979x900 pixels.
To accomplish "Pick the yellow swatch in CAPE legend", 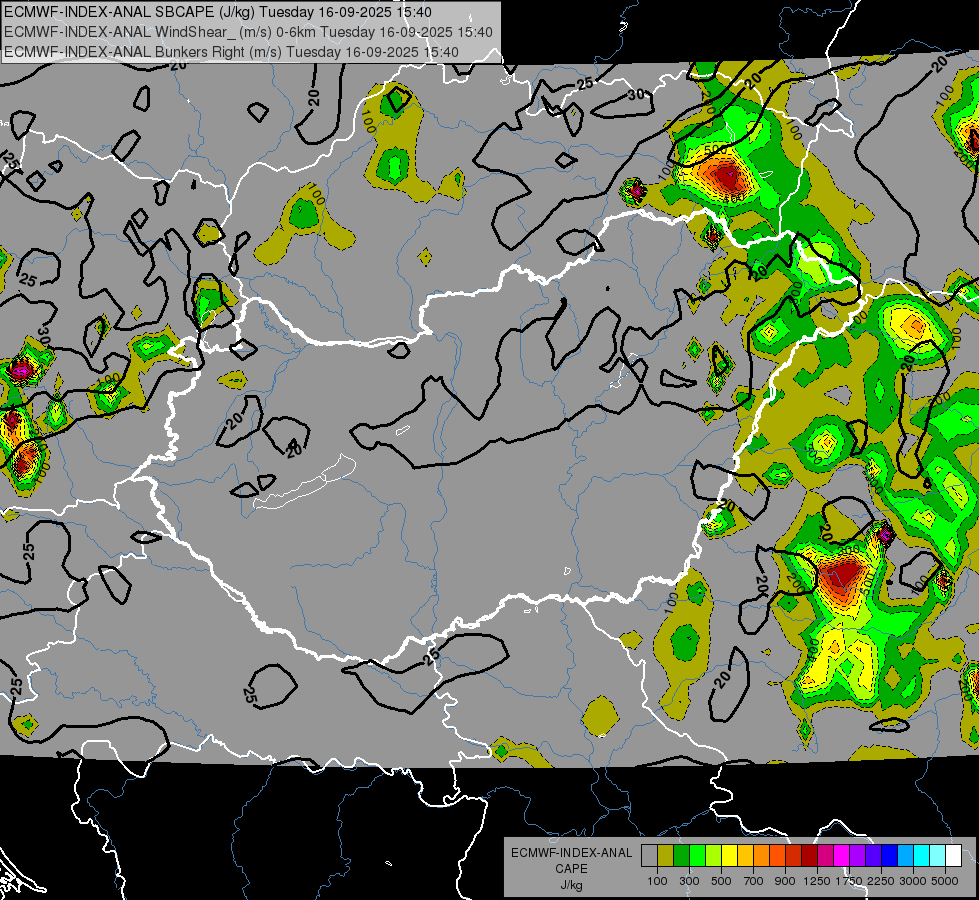I will pos(729,855).
